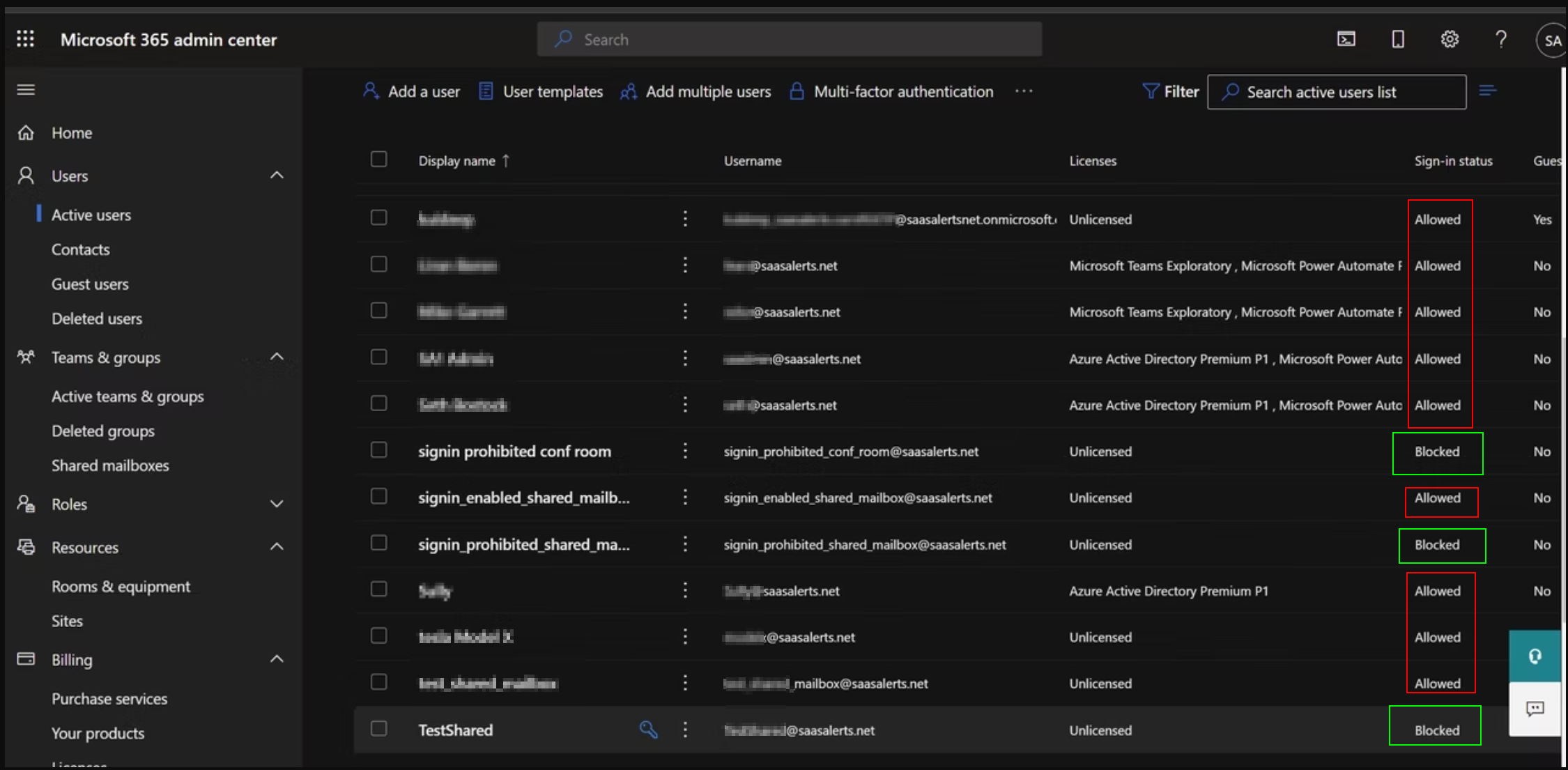Open Sites in sidebar

67,621
